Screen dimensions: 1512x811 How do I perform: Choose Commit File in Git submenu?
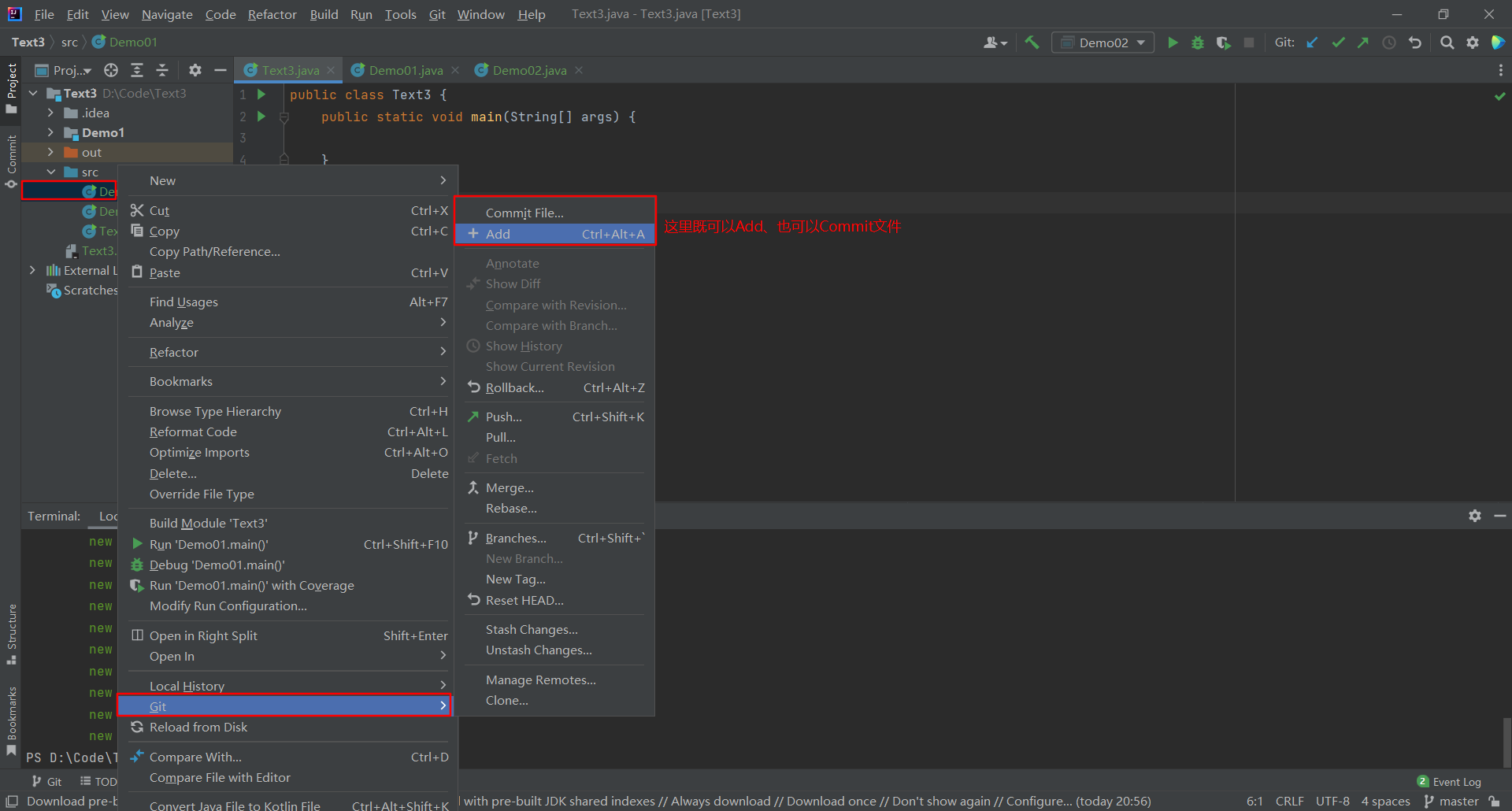click(556, 213)
